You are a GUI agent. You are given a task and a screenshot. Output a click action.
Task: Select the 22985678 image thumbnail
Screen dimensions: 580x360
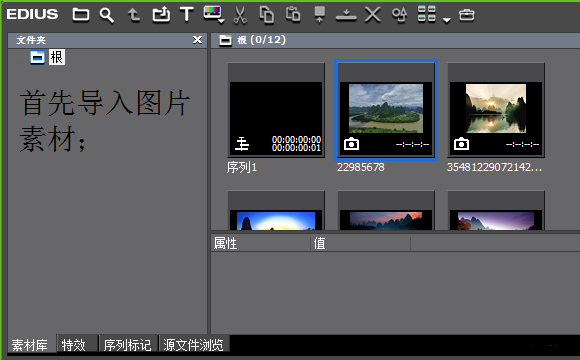386,110
